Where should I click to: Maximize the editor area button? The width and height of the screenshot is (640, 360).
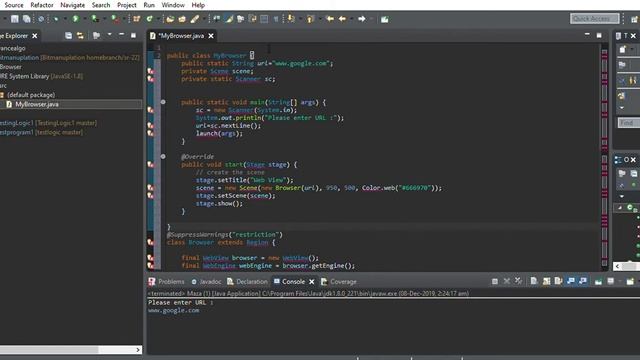599,36
